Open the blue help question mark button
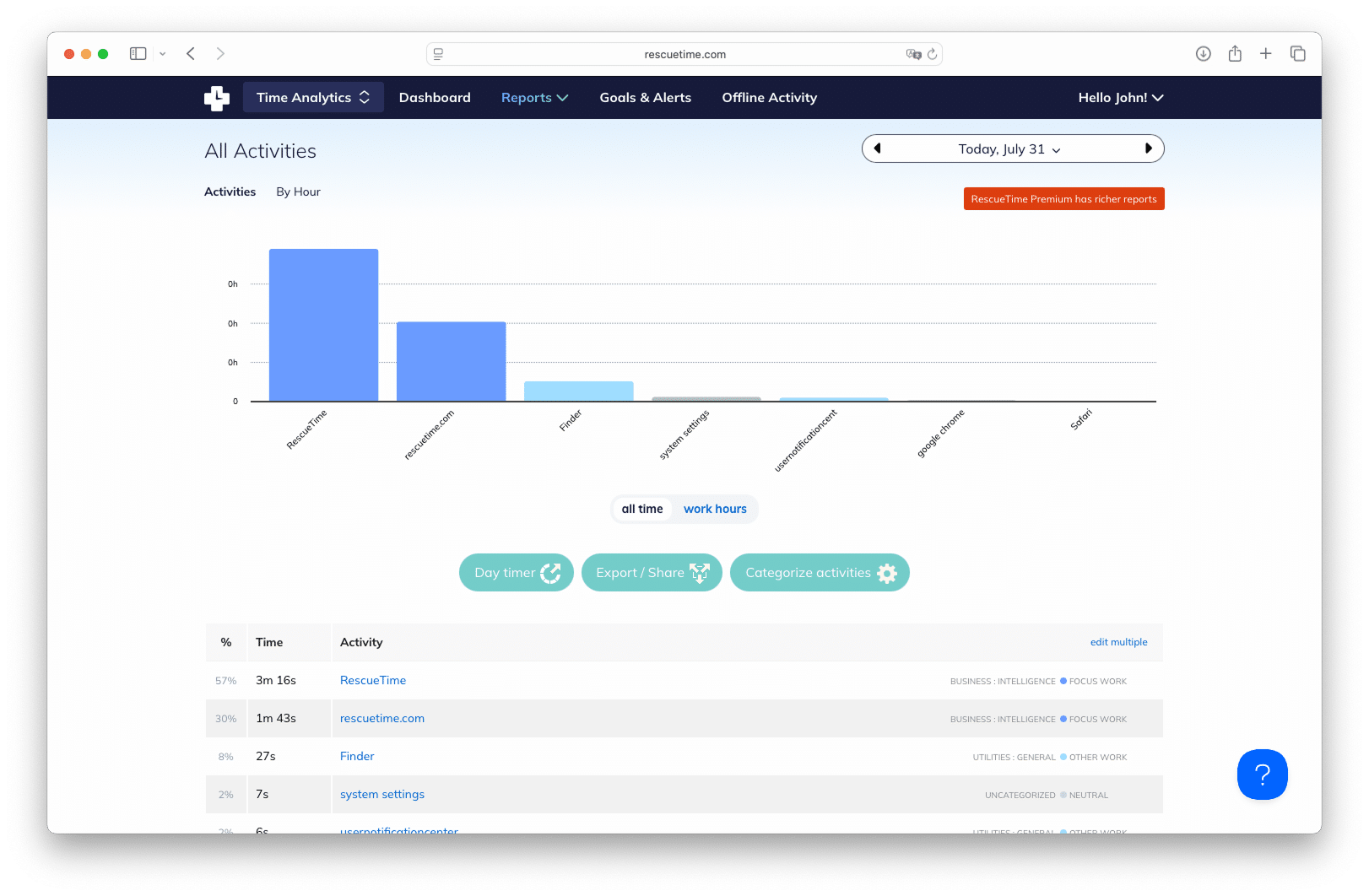This screenshot has width=1369, height=896. [x=1263, y=775]
